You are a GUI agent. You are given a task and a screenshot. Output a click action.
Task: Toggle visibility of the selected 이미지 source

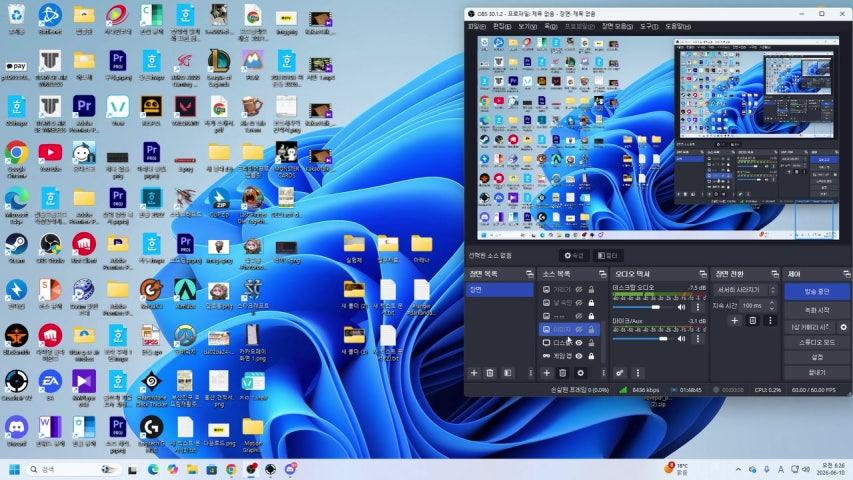pyautogui.click(x=579, y=329)
